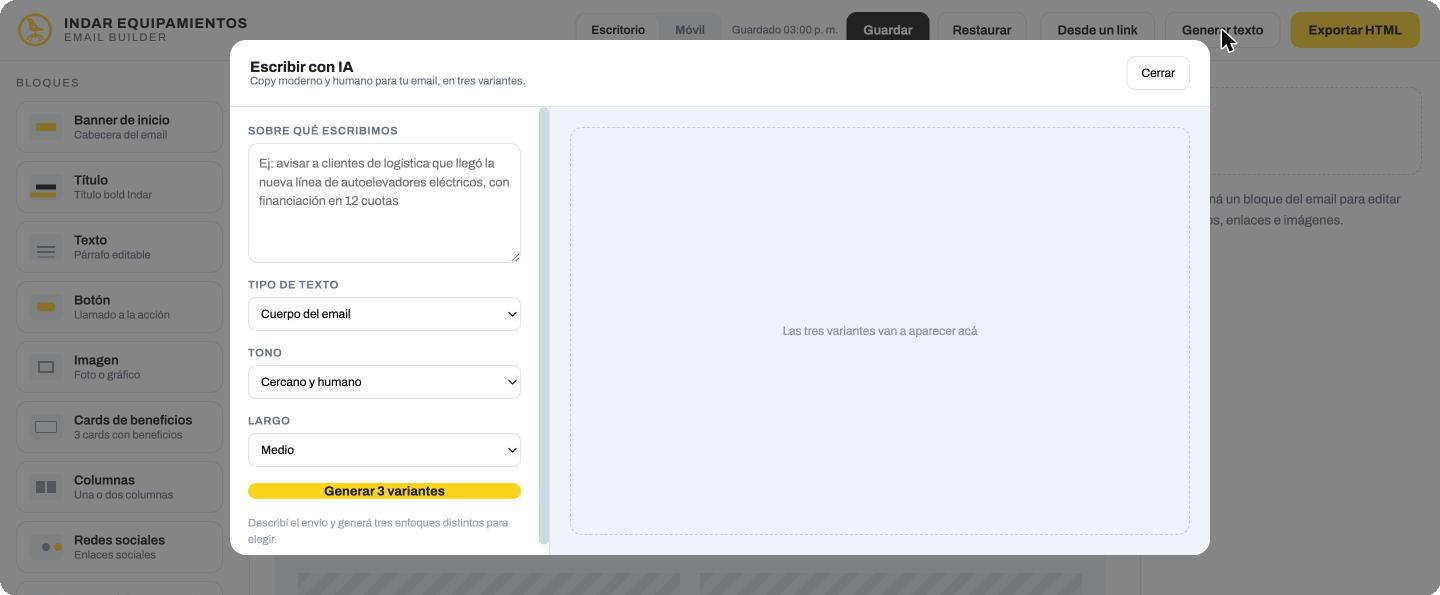Select the Redes sociales block icon
This screenshot has width=1440, height=595.
(46, 547)
